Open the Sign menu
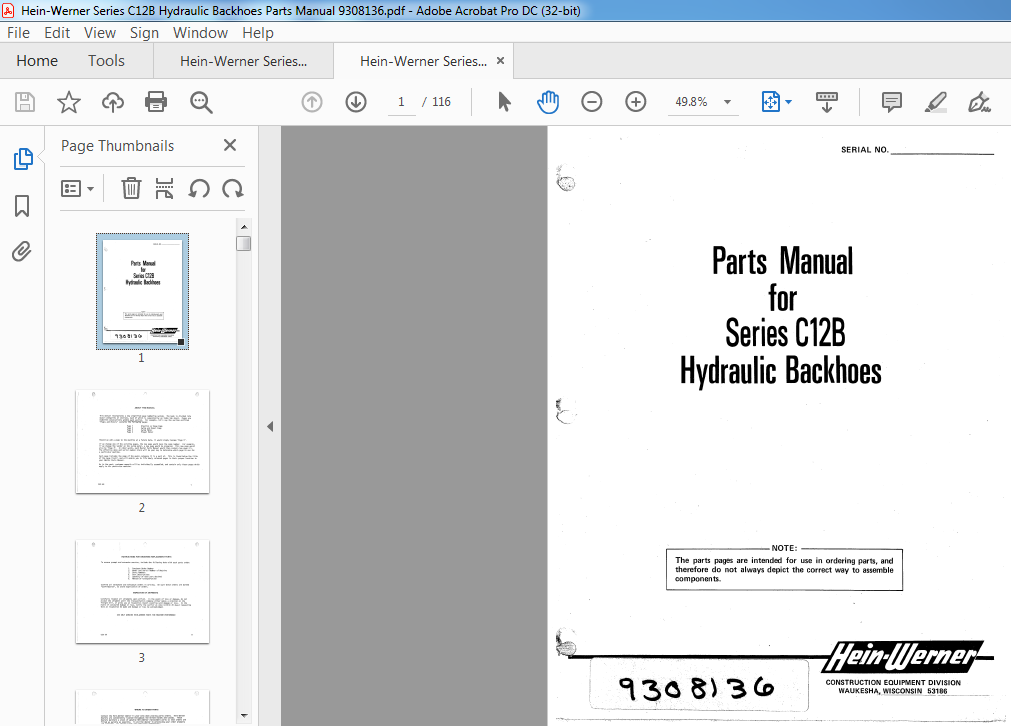Viewport: 1011px width, 726px height. point(144,33)
